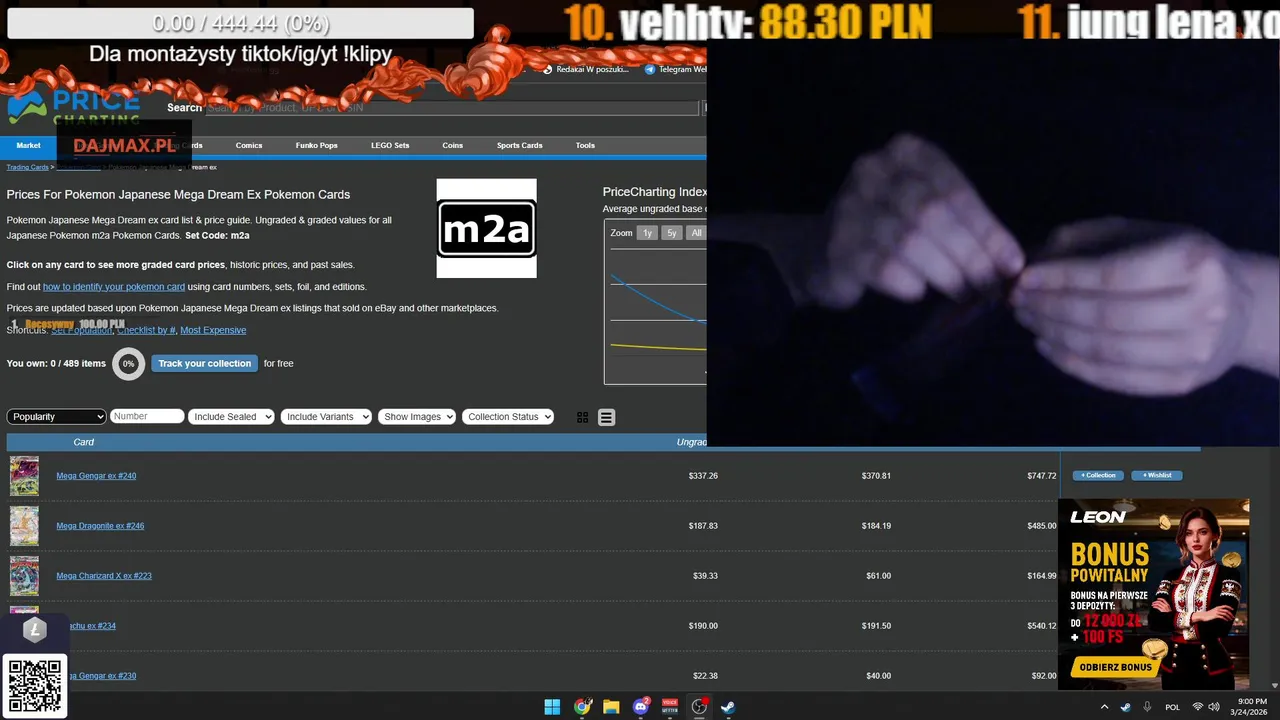The height and width of the screenshot is (720, 1280).
Task: Click Mega Charizard X ex #223 thumbnail
Action: 24,576
